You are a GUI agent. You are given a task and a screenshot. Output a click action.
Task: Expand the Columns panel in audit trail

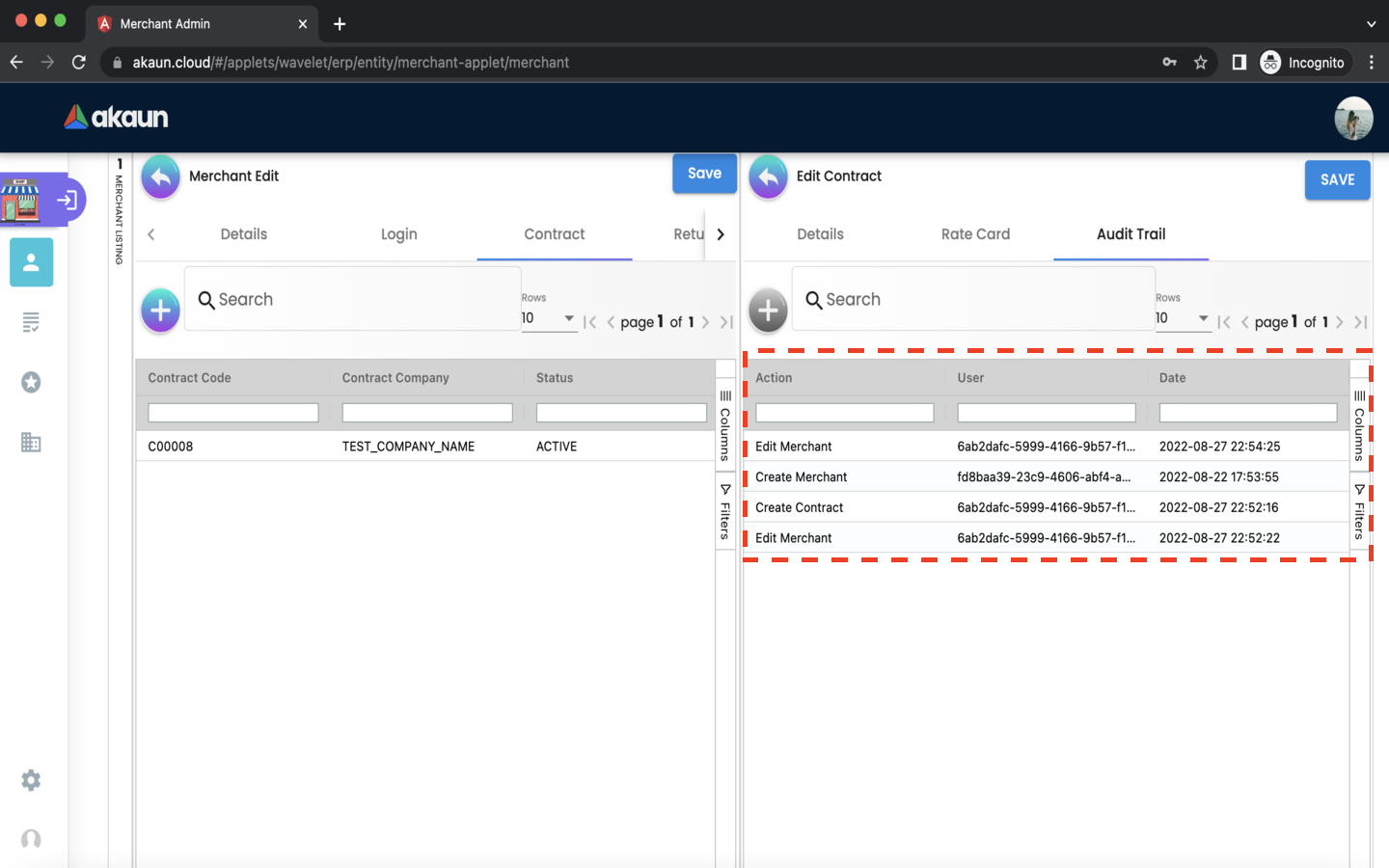tap(1359, 425)
